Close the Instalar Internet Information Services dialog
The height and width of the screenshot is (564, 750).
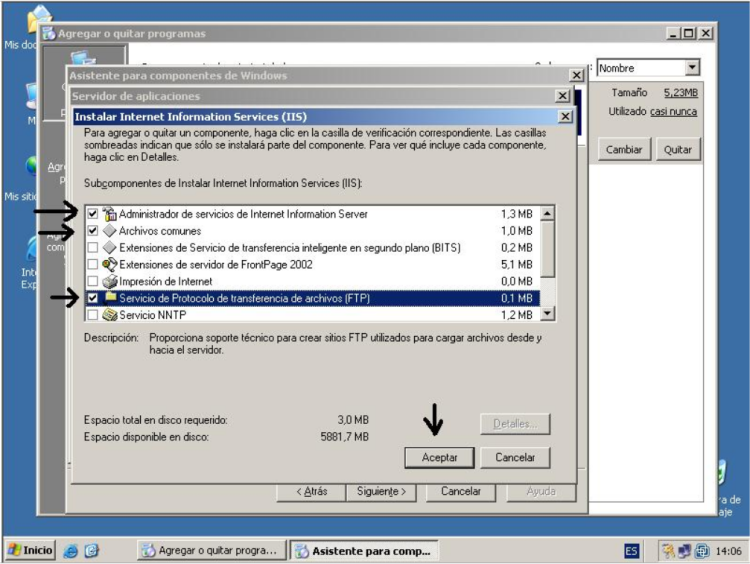click(565, 116)
